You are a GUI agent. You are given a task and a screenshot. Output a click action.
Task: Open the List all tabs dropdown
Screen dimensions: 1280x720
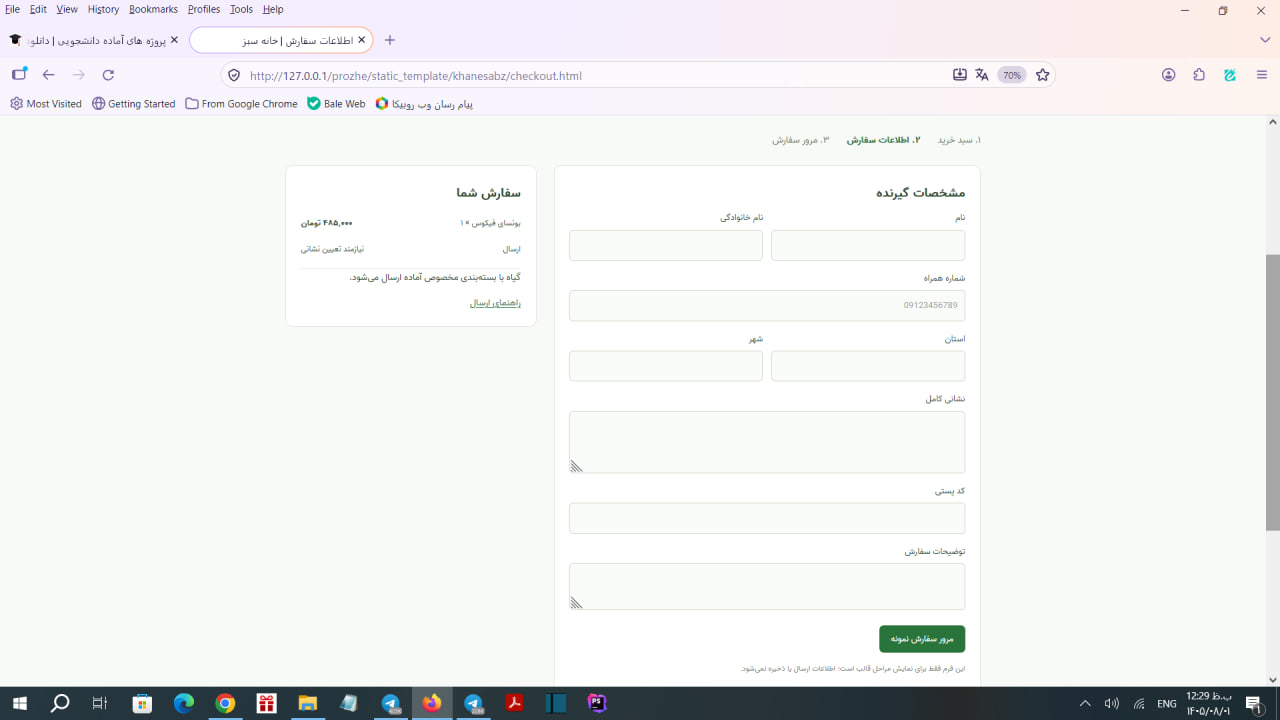1265,40
